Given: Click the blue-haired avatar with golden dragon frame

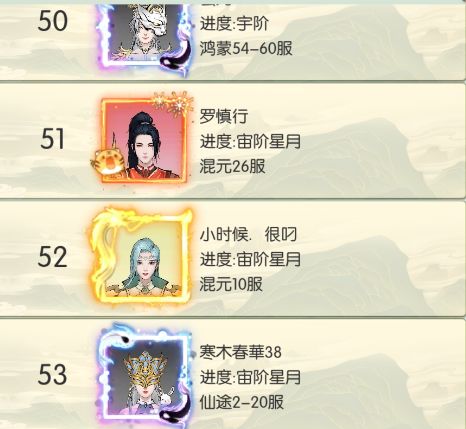Looking at the screenshot, I should (x=143, y=256).
